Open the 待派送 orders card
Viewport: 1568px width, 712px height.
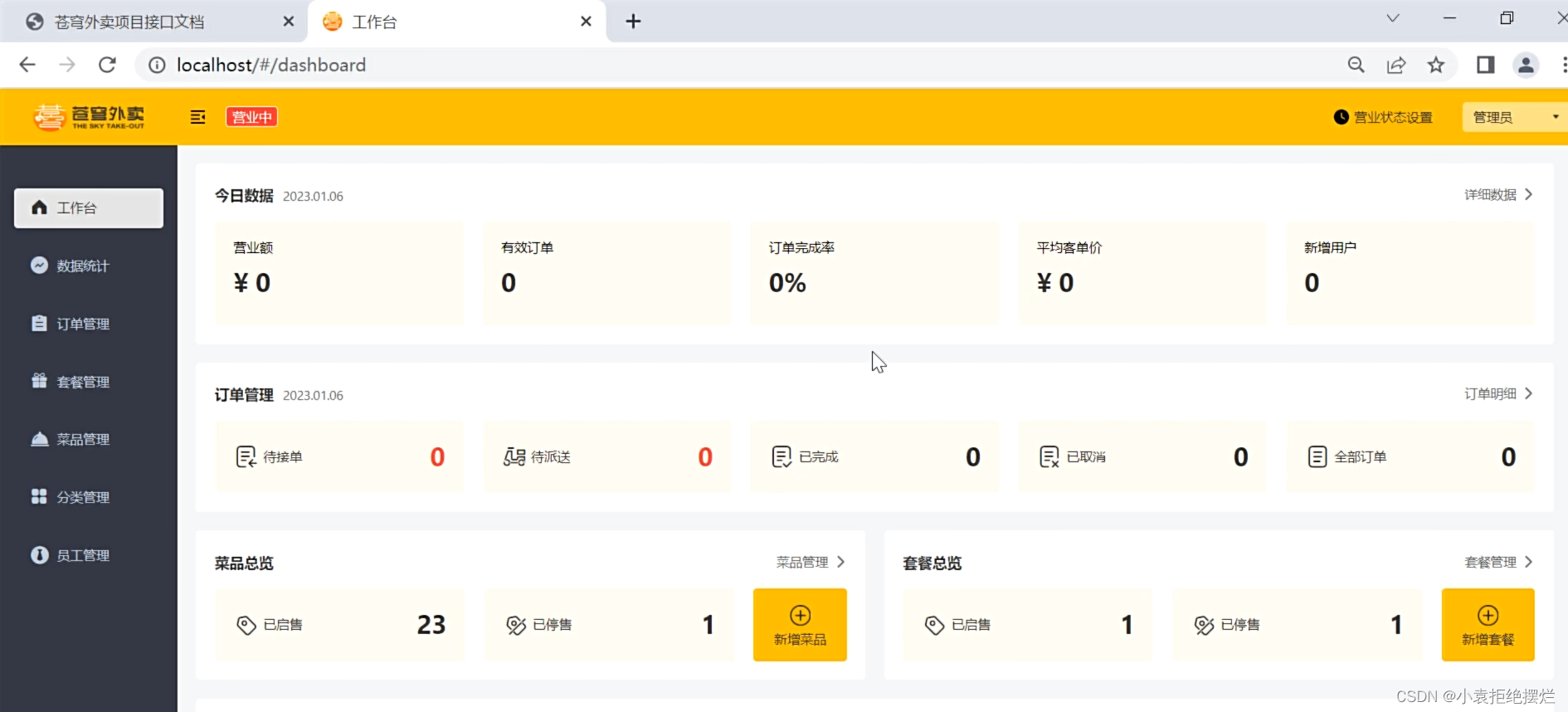607,456
